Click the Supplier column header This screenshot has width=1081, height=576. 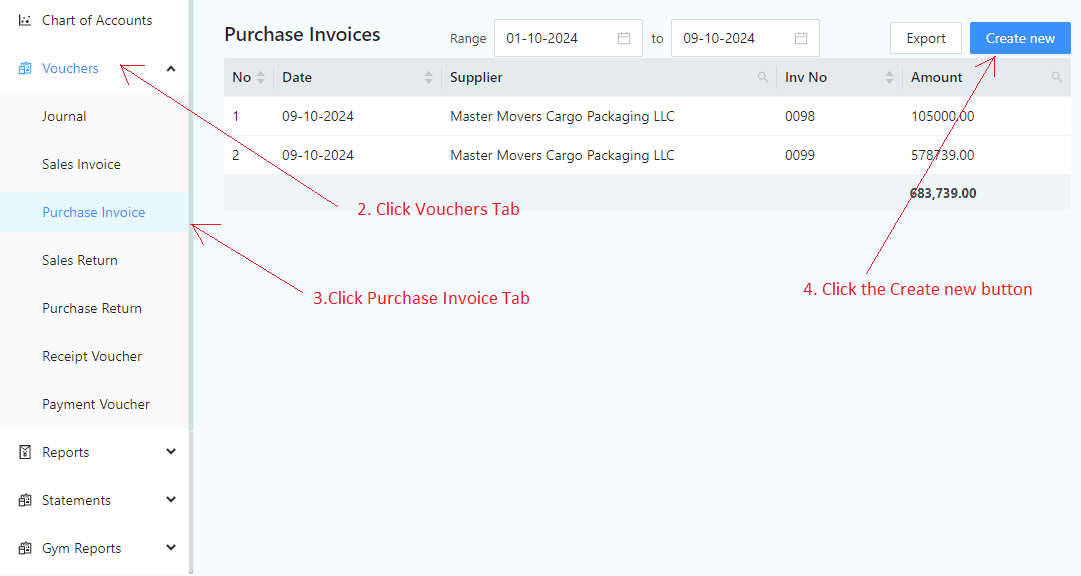(609, 77)
